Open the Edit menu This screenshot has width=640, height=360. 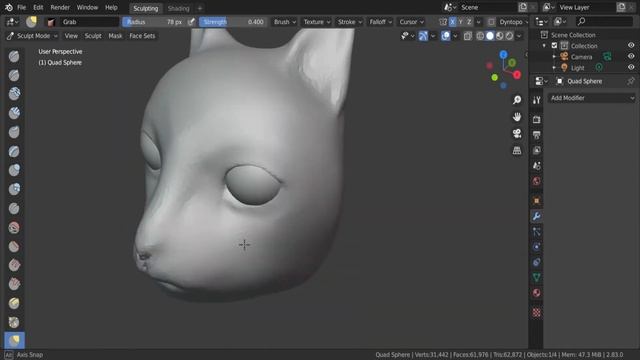pyautogui.click(x=38, y=7)
